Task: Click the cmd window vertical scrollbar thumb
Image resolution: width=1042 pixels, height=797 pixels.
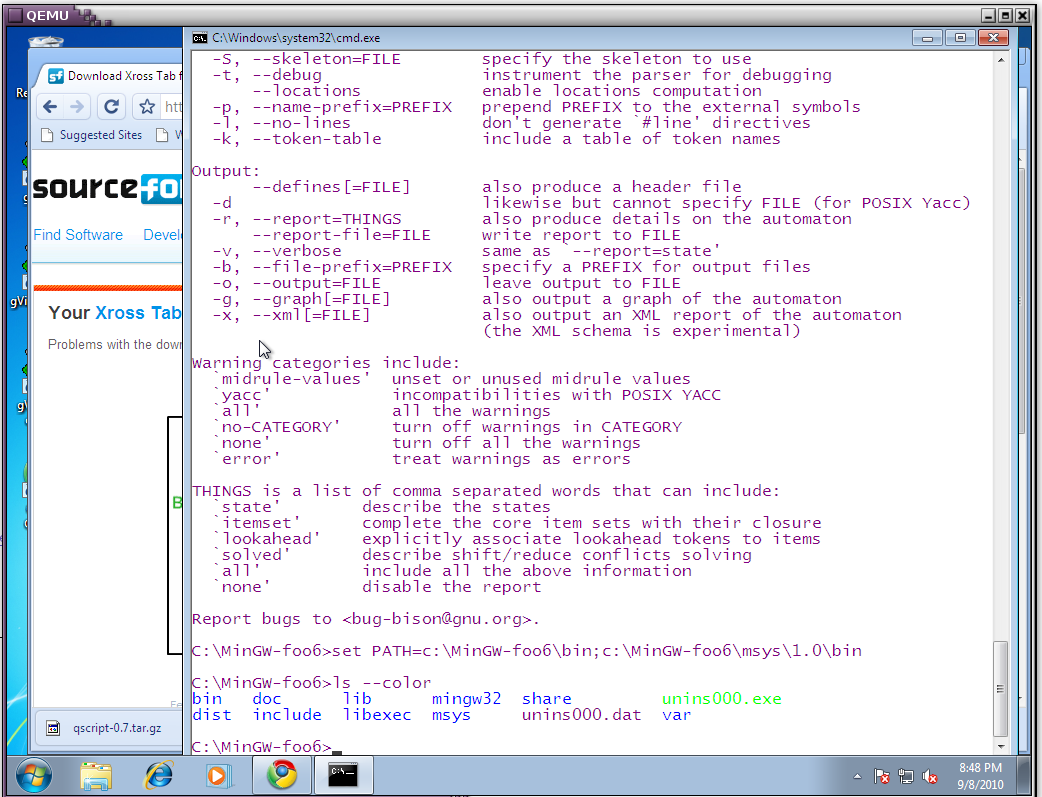Action: click(1000, 688)
